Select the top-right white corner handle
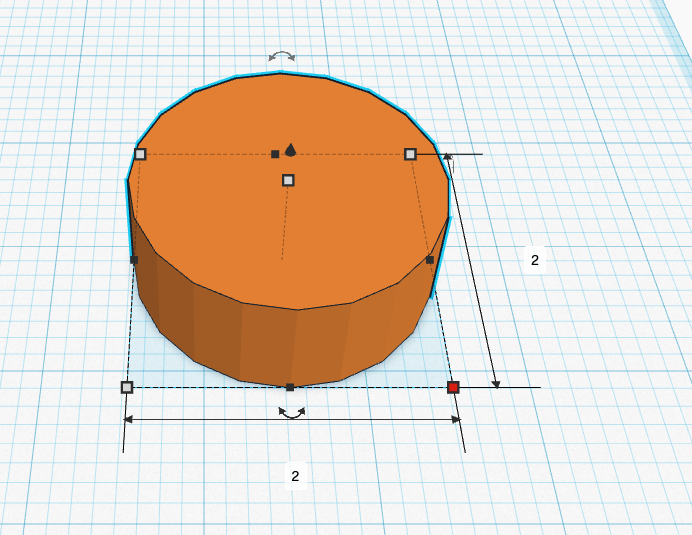 point(410,154)
